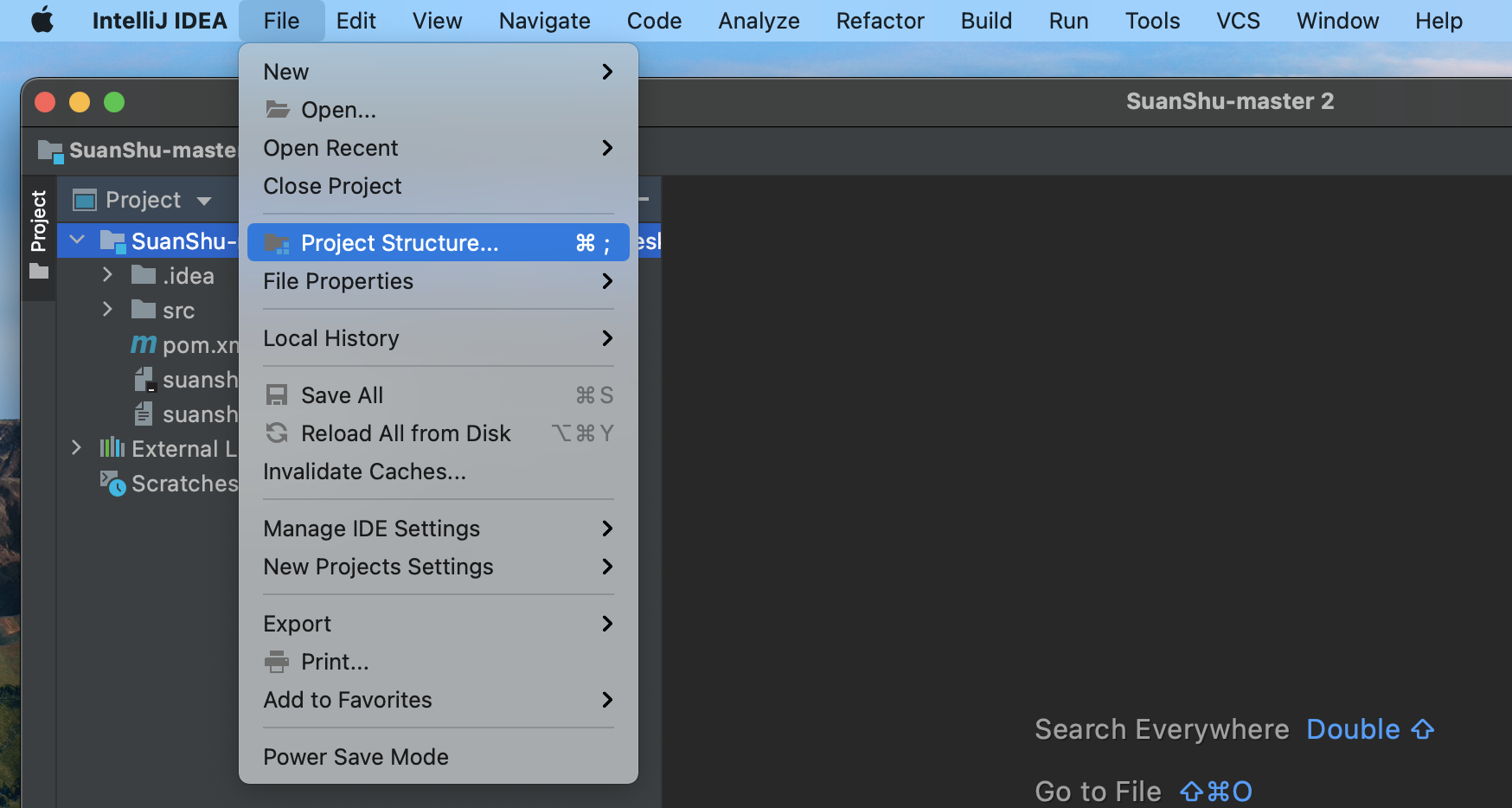Open the Analyze menu

point(759,20)
